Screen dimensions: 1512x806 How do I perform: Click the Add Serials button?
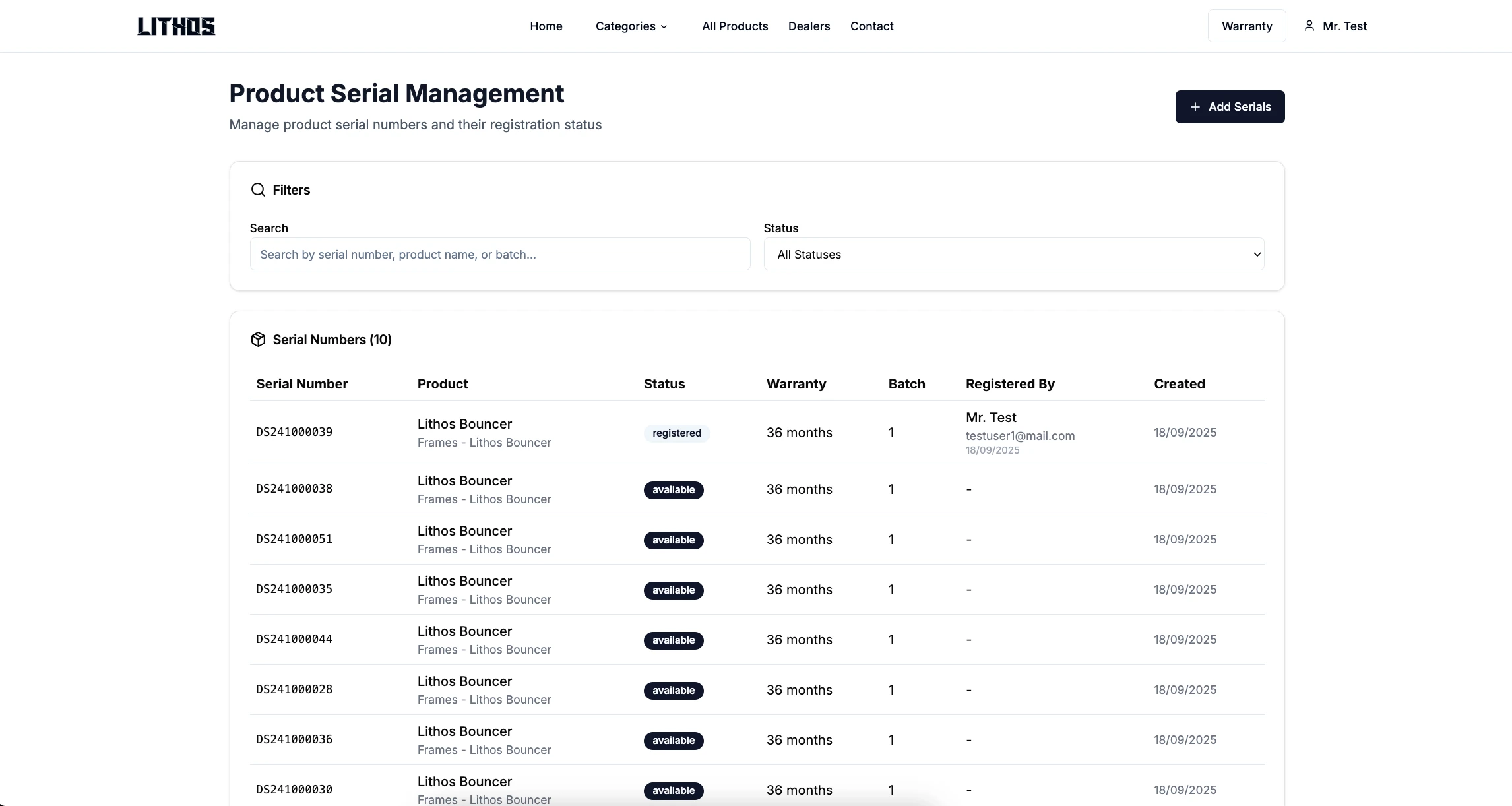[x=1230, y=107]
